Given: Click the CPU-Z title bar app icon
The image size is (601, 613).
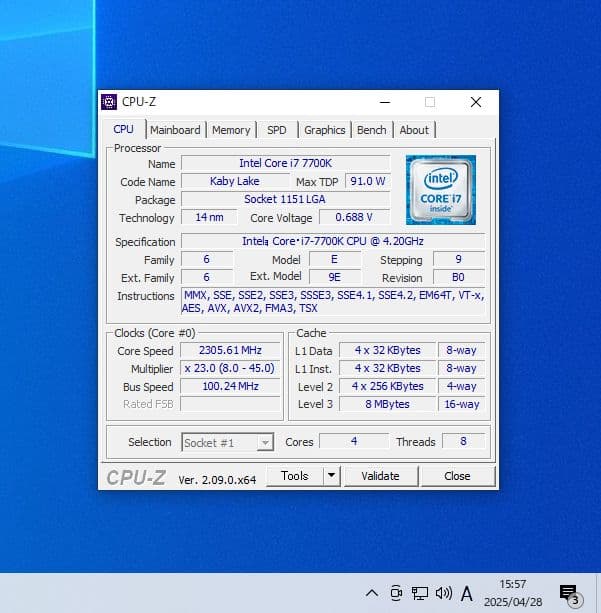Looking at the screenshot, I should click(109, 102).
